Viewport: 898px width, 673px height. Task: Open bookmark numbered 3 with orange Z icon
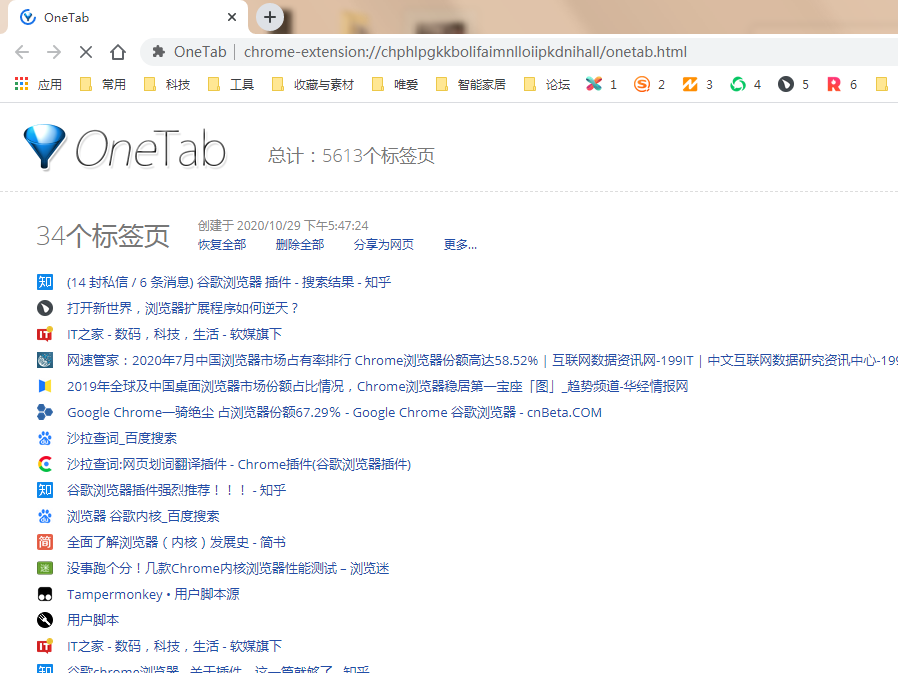pyautogui.click(x=698, y=85)
